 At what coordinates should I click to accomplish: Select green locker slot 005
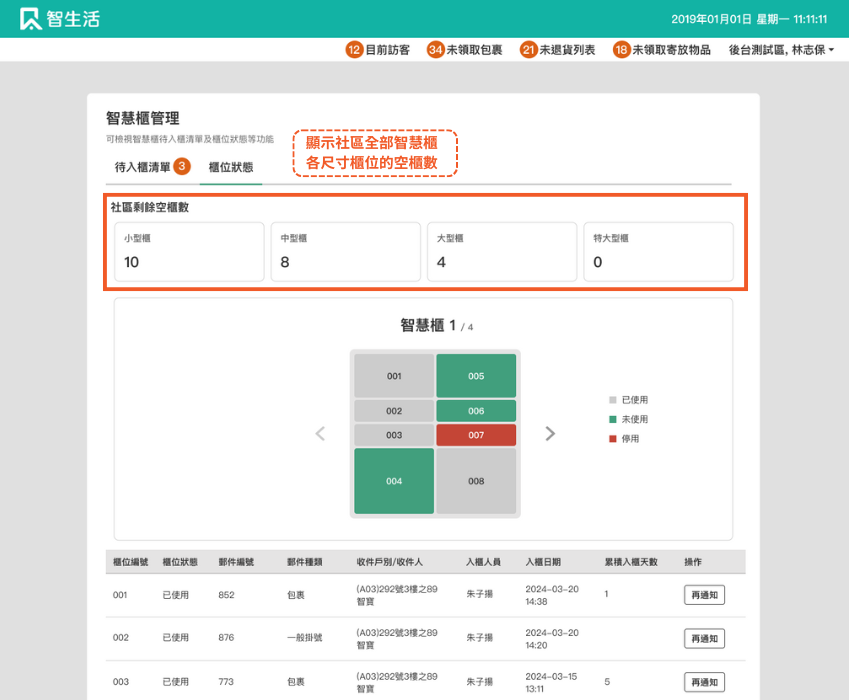[x=476, y=376]
